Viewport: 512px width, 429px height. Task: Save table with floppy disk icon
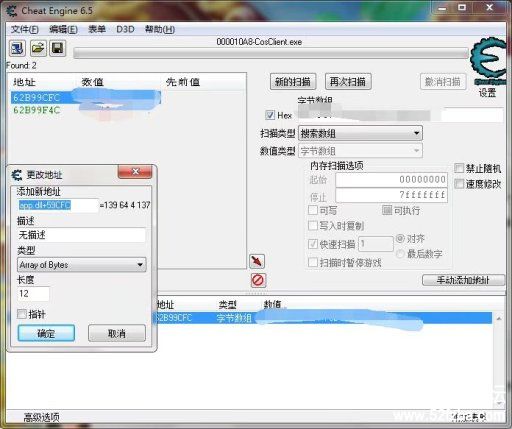click(x=57, y=48)
